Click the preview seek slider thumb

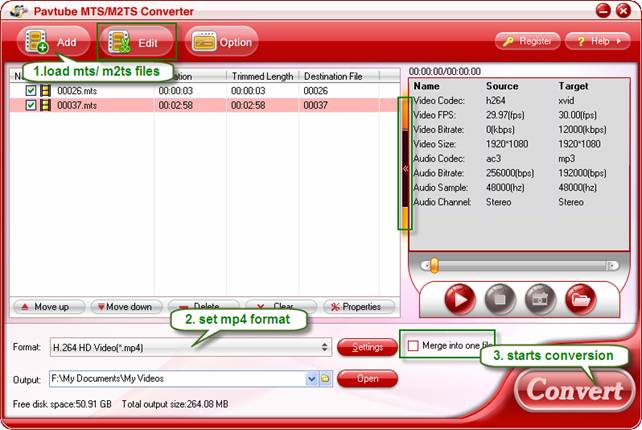434,265
